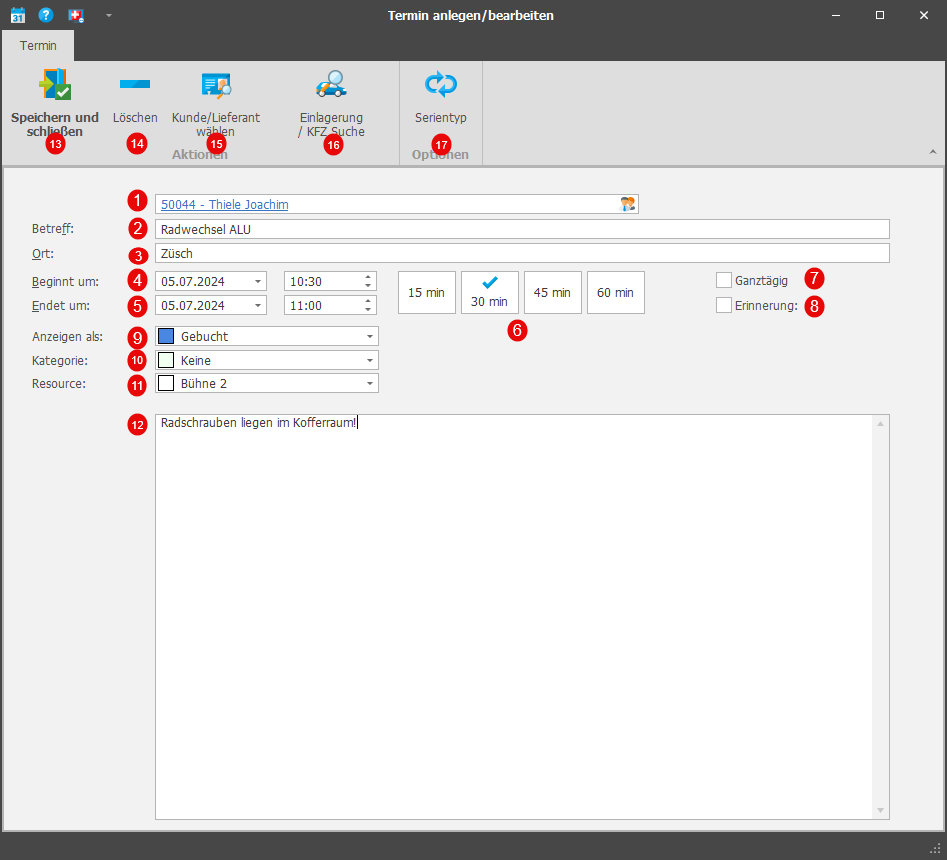Open Kunde/Lieferant wählen
The image size is (947, 860).
pos(216,103)
